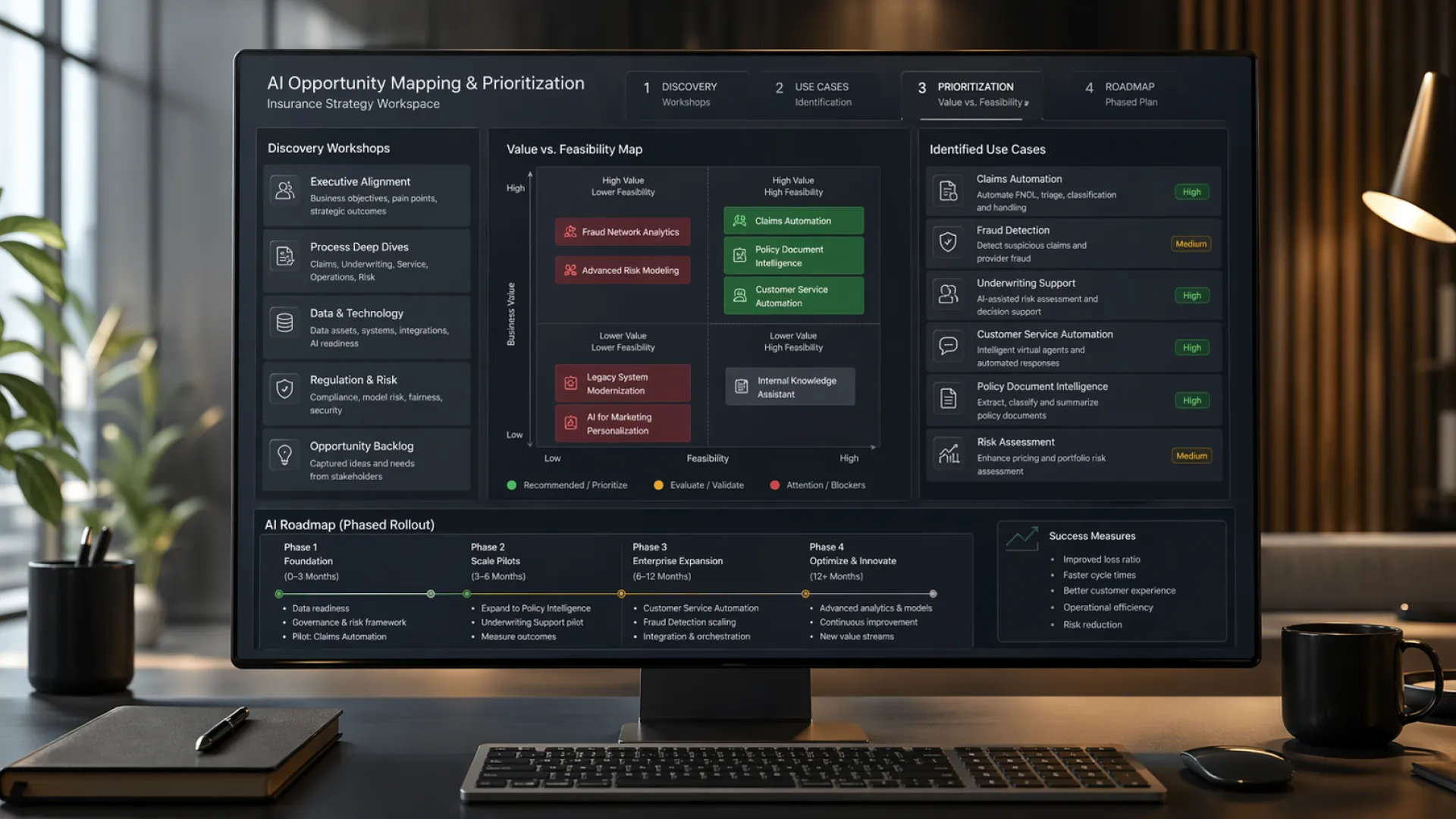The height and width of the screenshot is (819, 1456).
Task: Click the Success Measures graph icon
Action: click(1021, 538)
